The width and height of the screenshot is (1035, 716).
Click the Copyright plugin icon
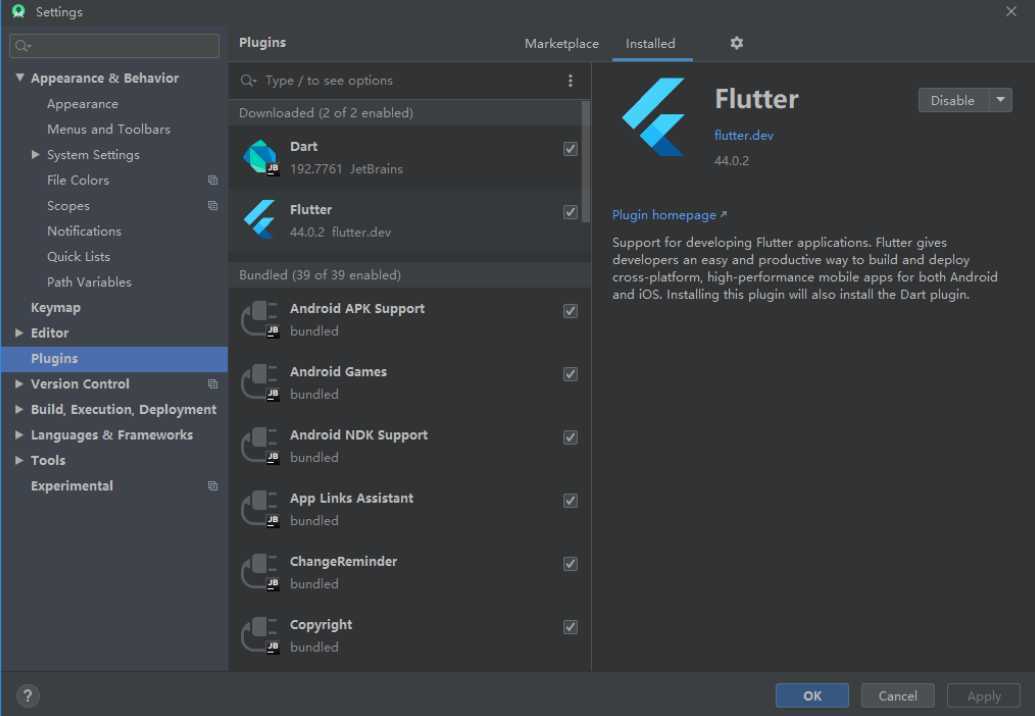[x=260, y=635]
